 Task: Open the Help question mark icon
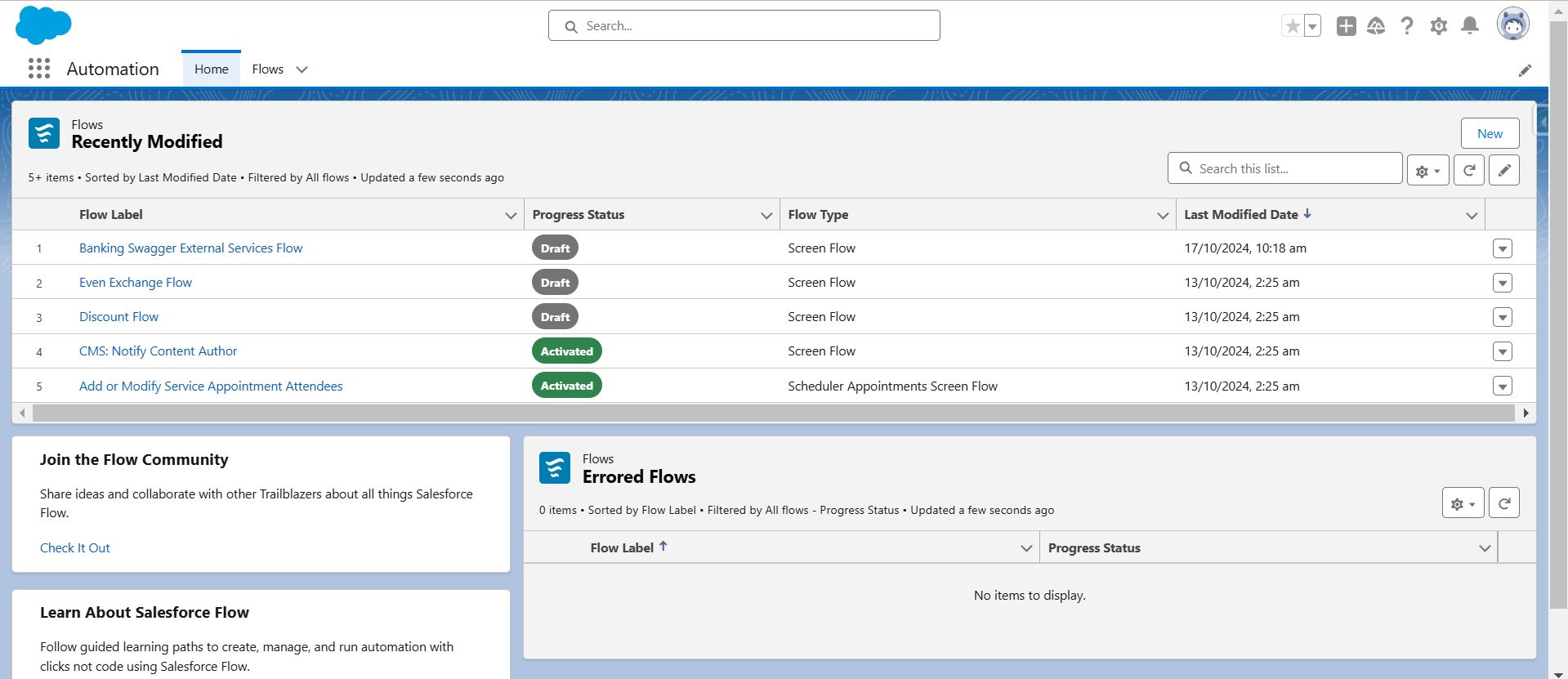click(x=1407, y=26)
